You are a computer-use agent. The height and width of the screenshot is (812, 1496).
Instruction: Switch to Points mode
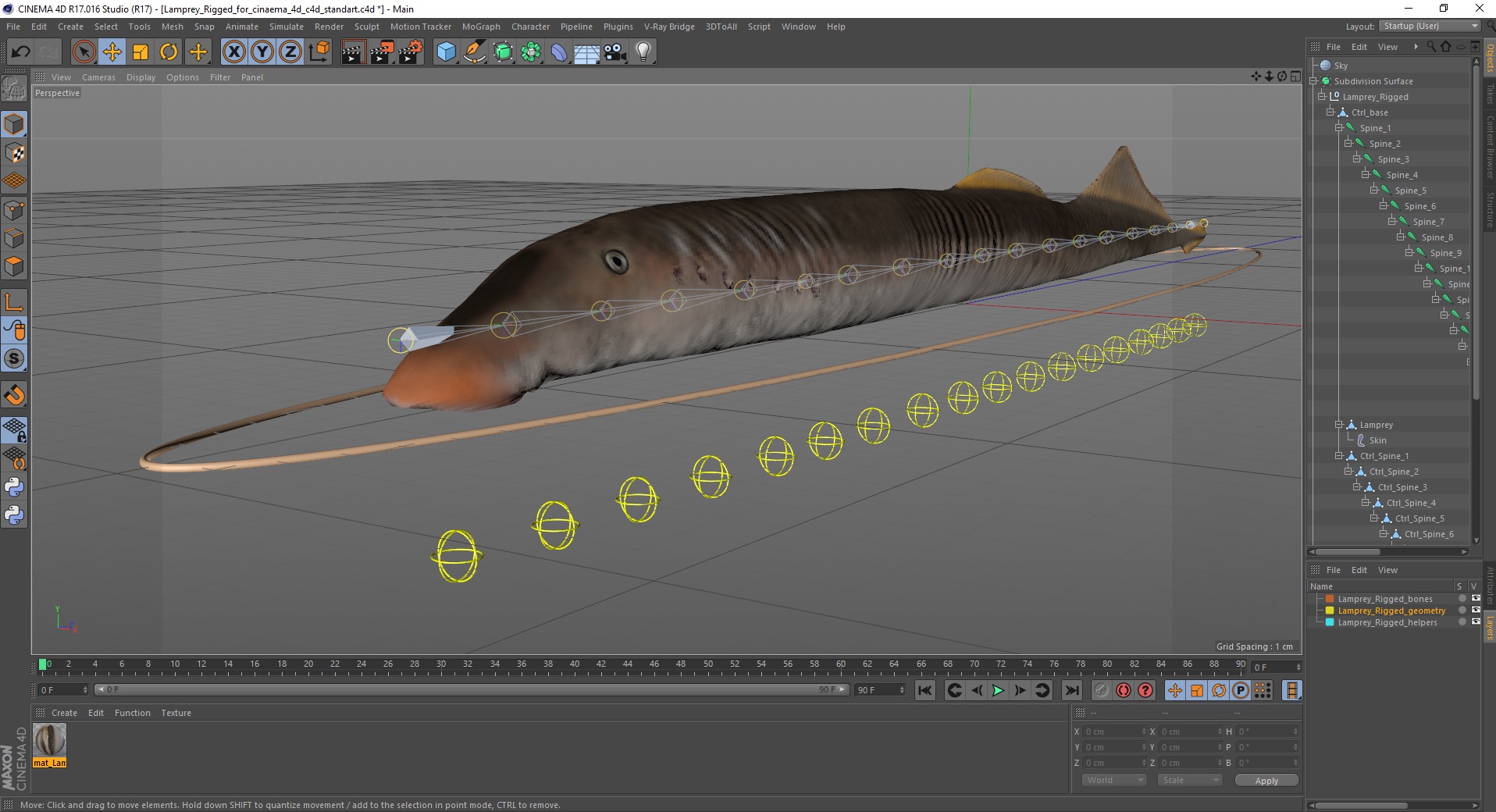14,210
